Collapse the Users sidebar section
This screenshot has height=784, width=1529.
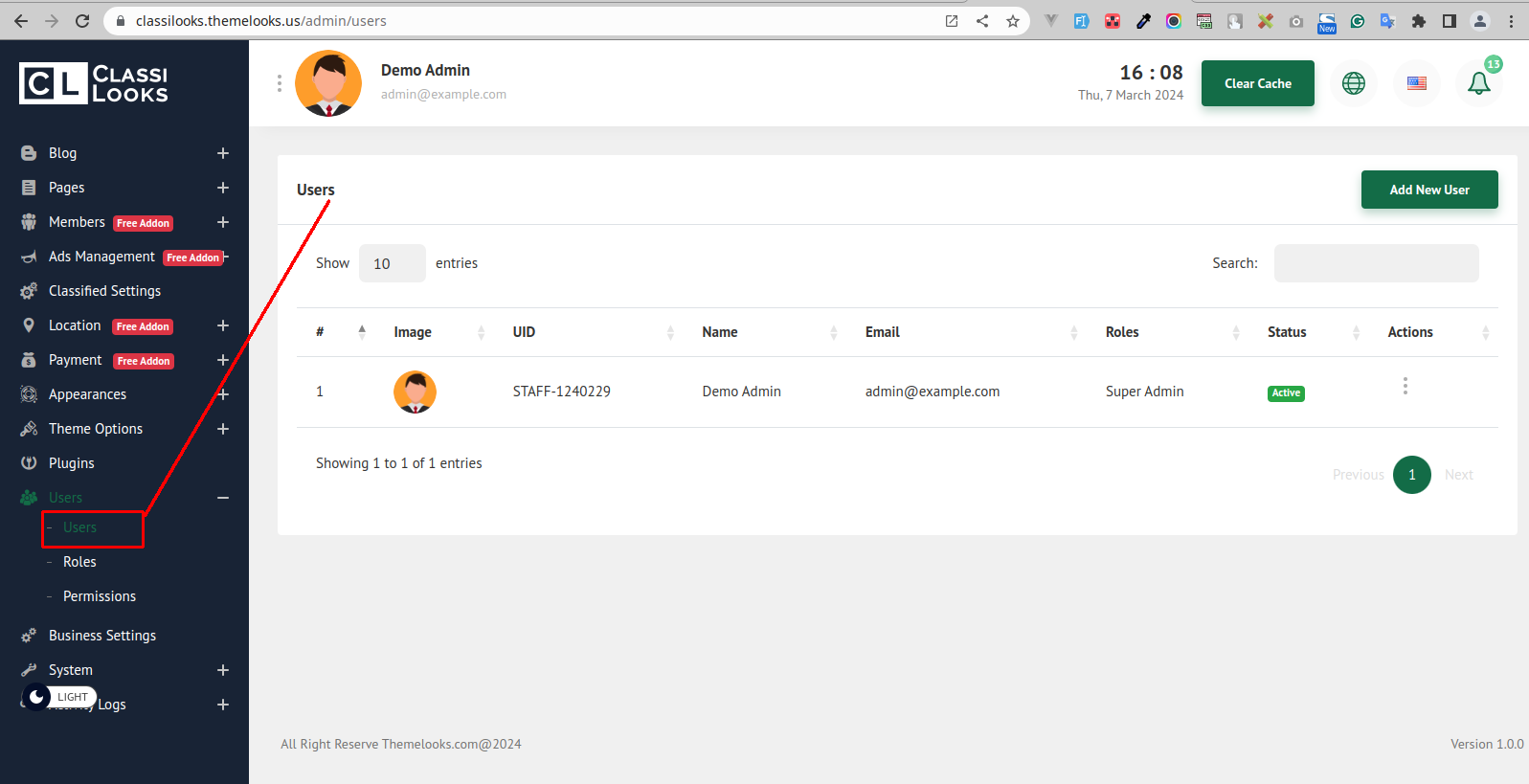[222, 498]
